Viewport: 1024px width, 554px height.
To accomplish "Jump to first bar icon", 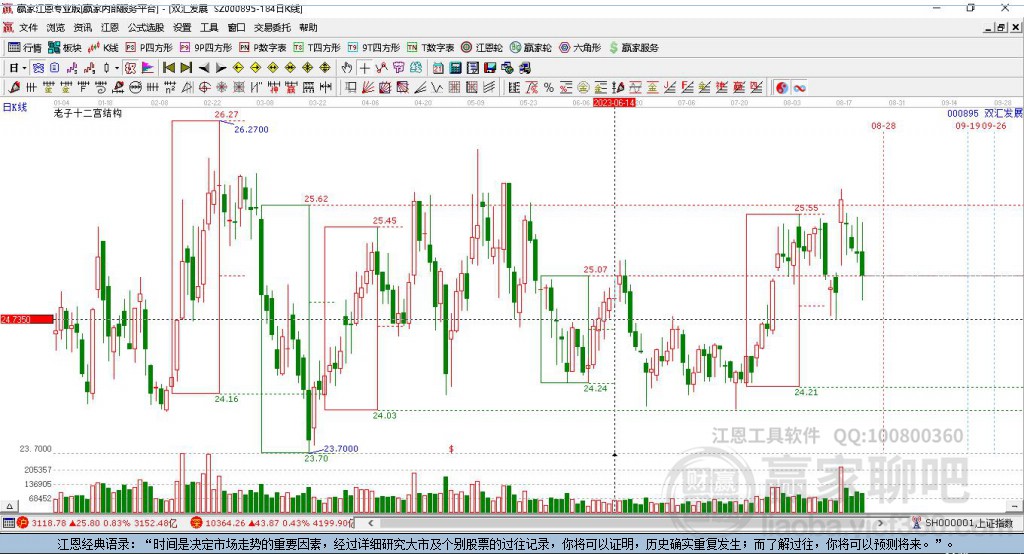I will tap(168, 68).
